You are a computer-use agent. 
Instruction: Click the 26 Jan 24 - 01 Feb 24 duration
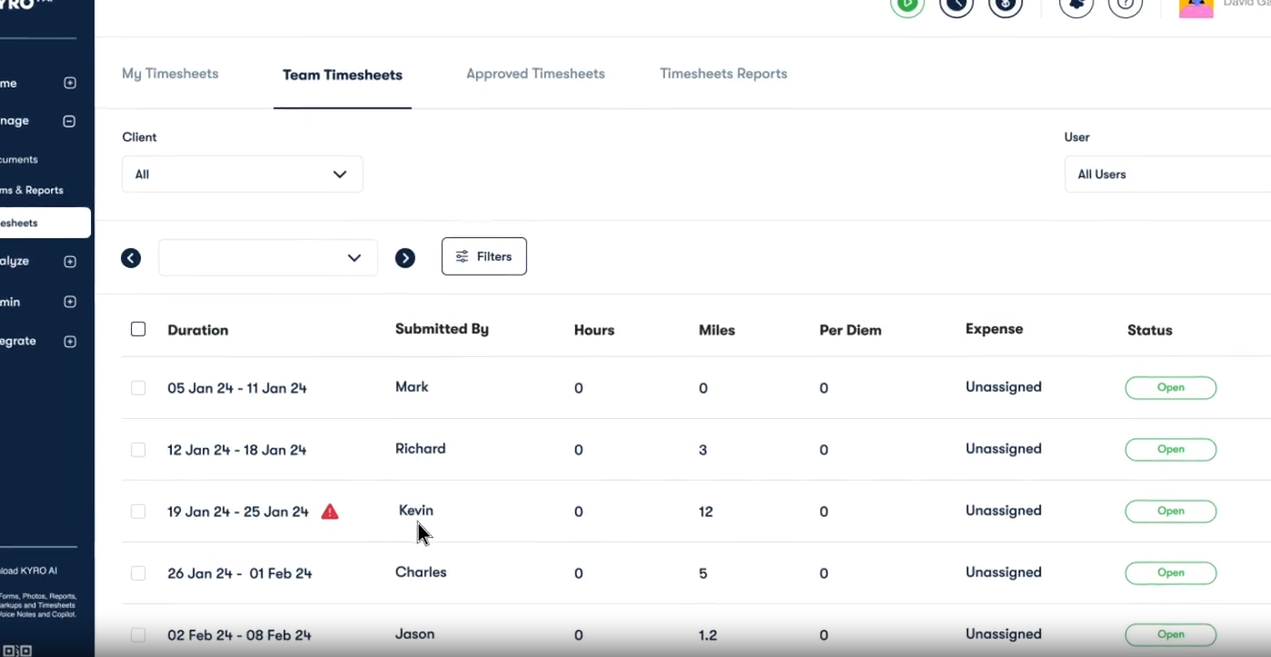pyautogui.click(x=240, y=574)
